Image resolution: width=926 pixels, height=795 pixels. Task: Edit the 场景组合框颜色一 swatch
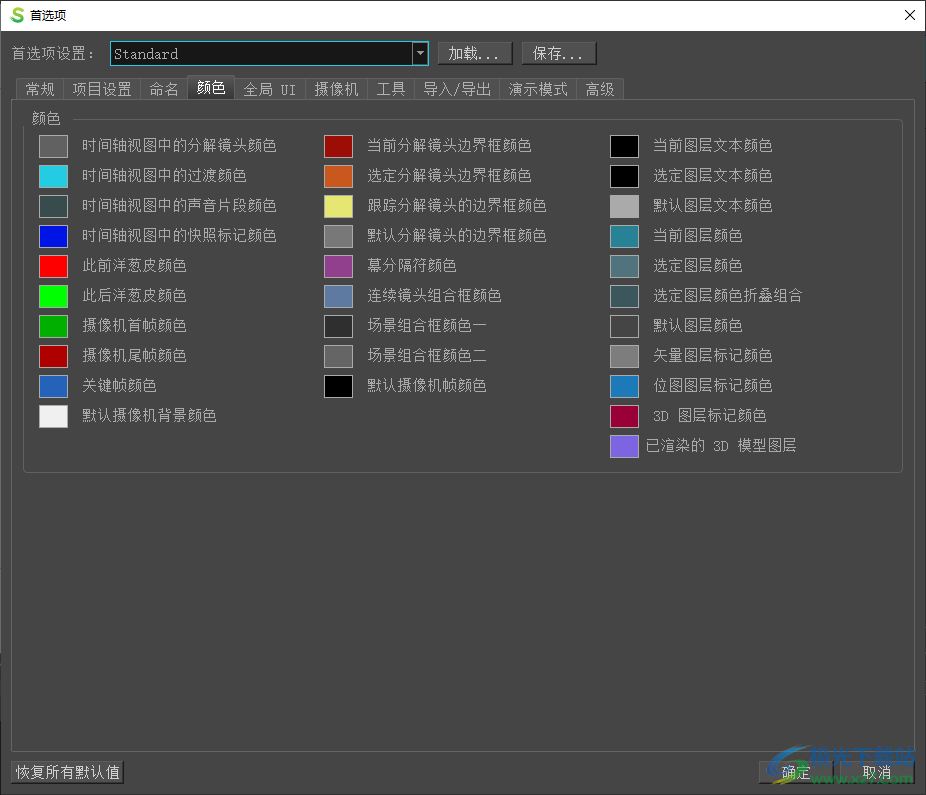click(338, 326)
